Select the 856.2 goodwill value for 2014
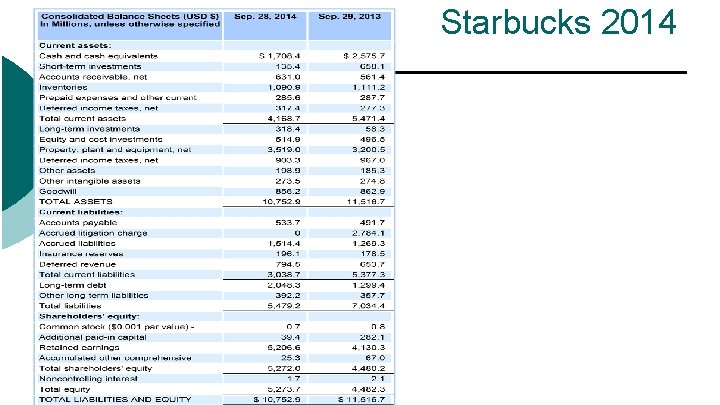720x405 pixels. 288,191
